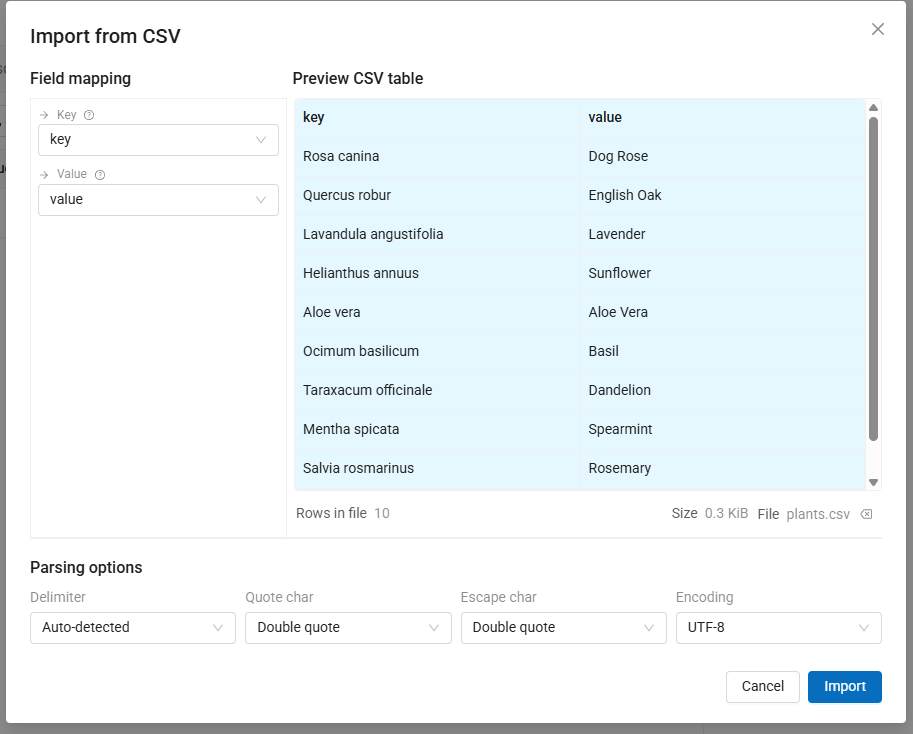Open the Key field mapping dropdown
The image size is (913, 734).
point(158,140)
